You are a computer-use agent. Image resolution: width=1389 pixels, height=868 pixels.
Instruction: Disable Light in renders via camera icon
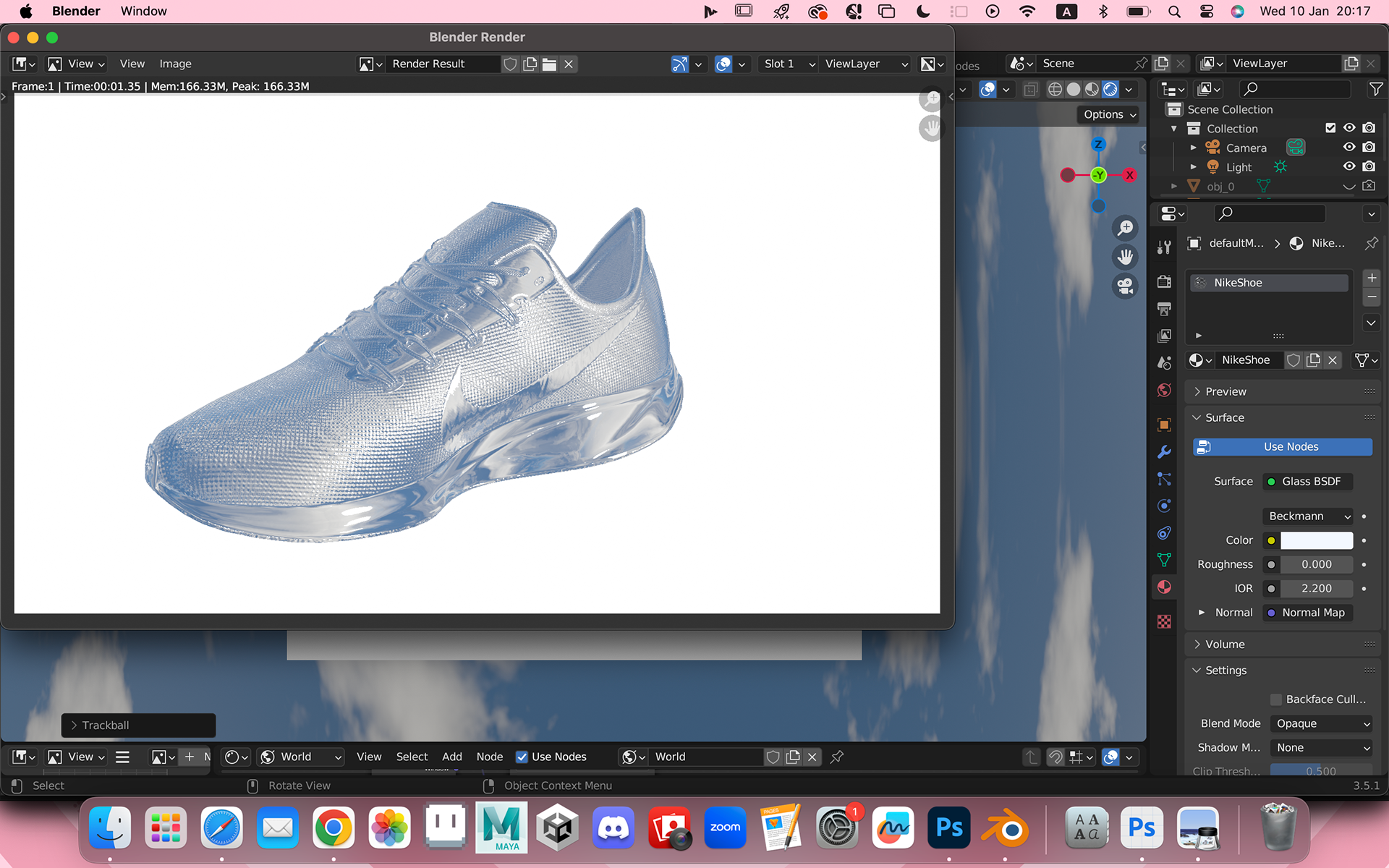[x=1369, y=166]
